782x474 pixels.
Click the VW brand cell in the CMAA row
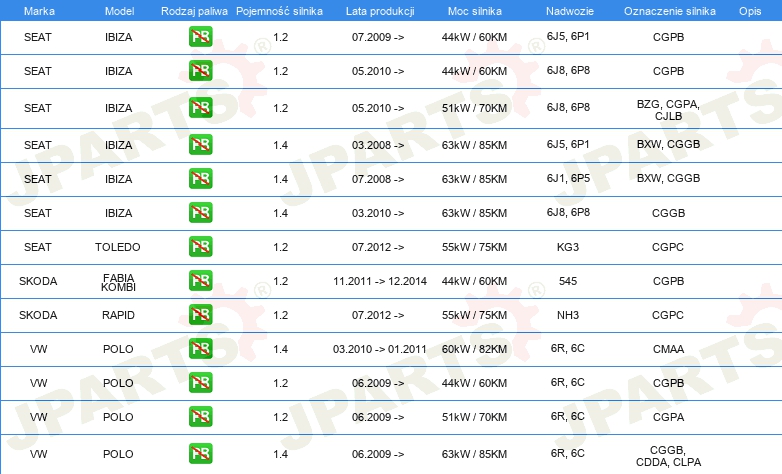(38, 349)
